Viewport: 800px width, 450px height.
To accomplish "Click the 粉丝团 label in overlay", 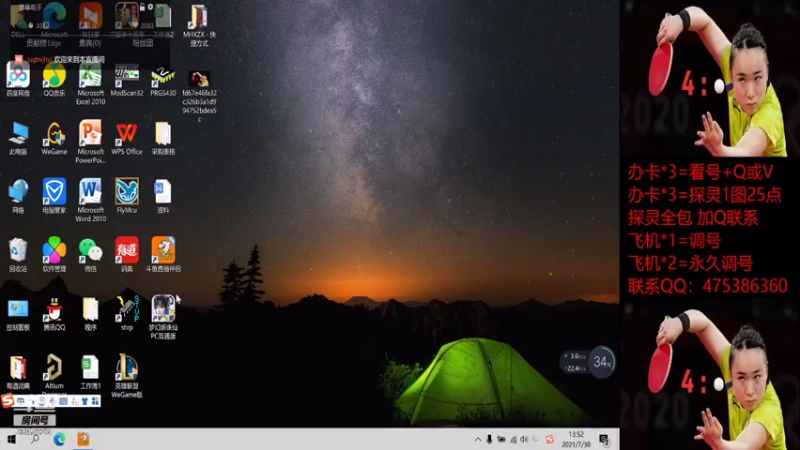I will click(143, 43).
